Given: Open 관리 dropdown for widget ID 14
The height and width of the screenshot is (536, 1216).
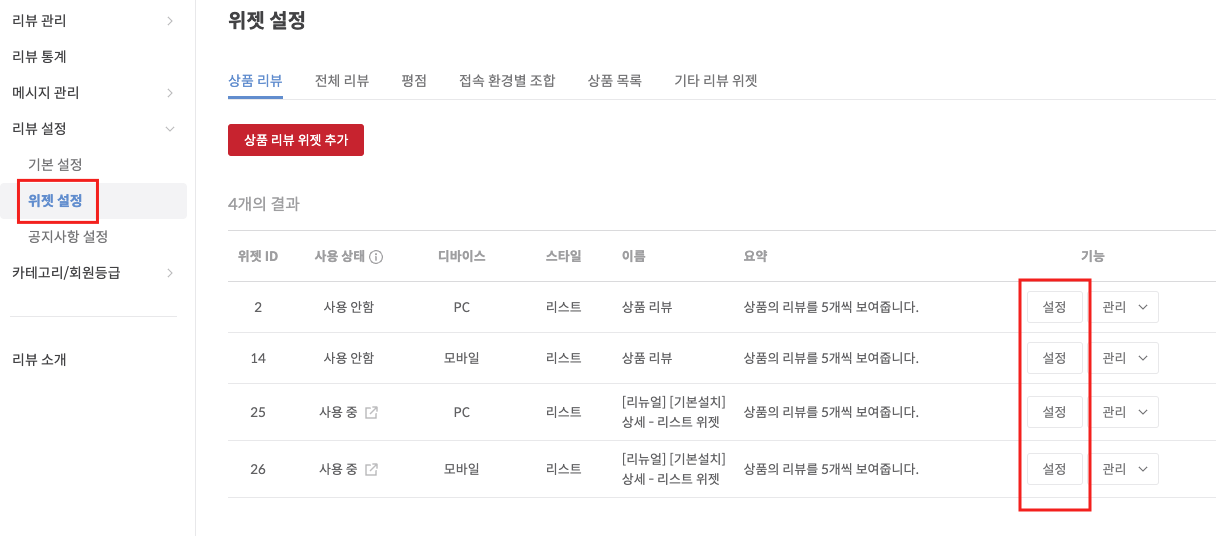Looking at the screenshot, I should (1124, 358).
